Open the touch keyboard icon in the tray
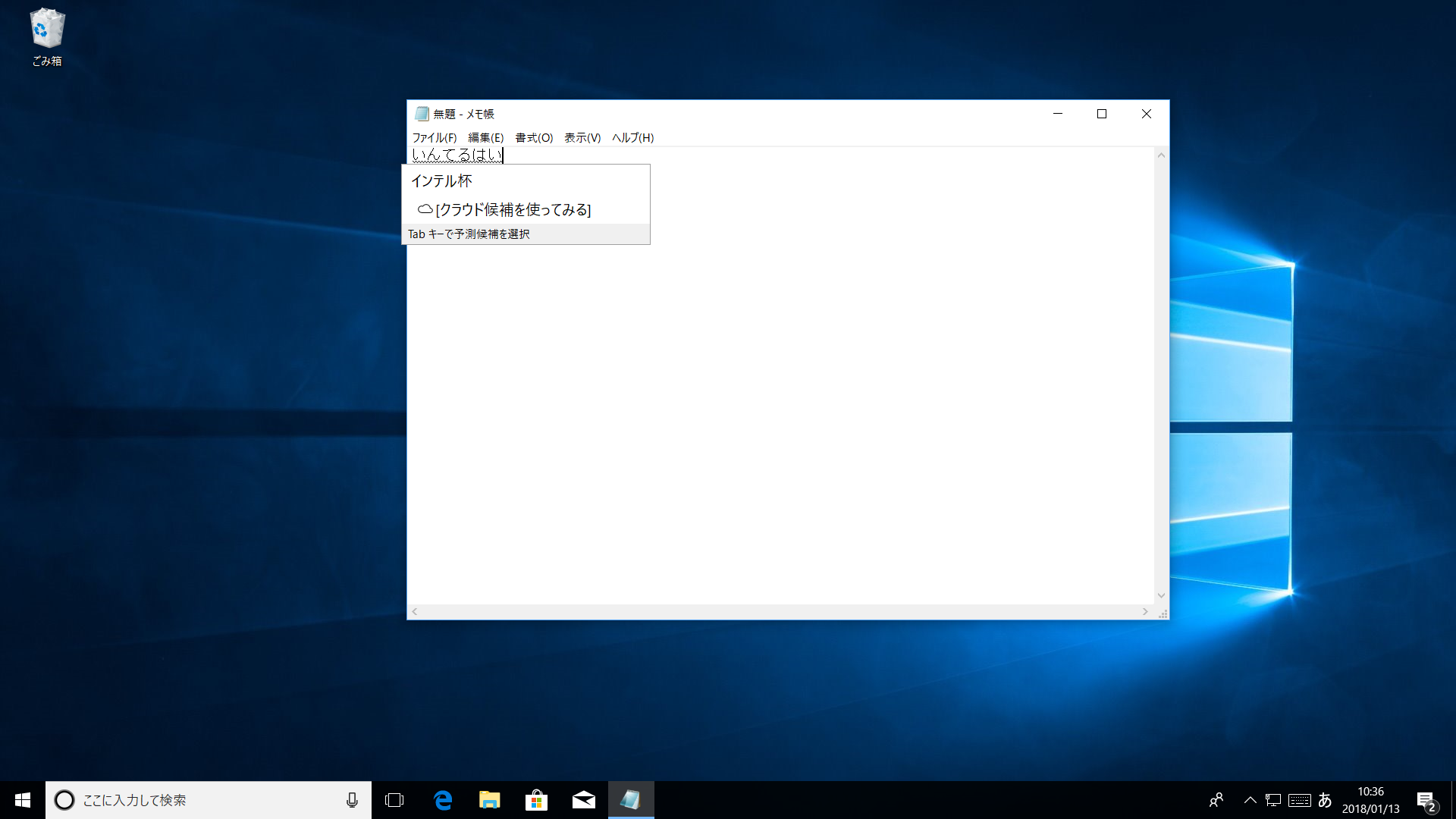The width and height of the screenshot is (1456, 819). [1299, 800]
